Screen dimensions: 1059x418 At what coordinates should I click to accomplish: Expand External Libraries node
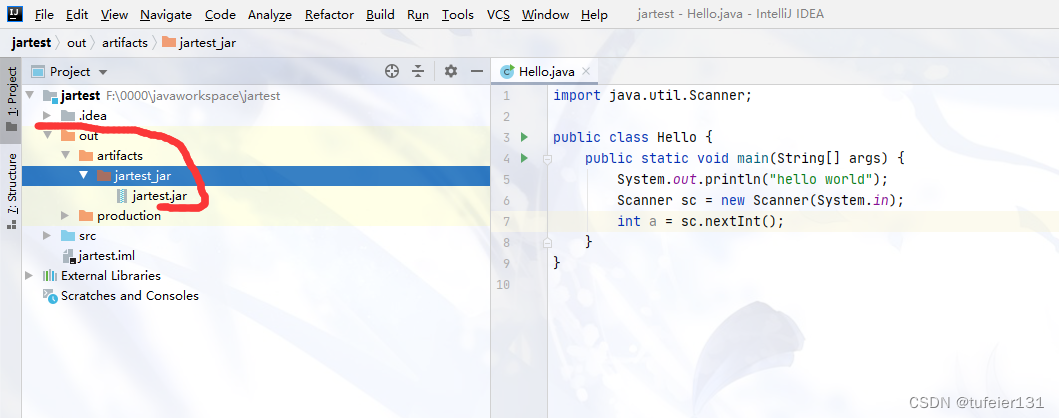pos(29,276)
